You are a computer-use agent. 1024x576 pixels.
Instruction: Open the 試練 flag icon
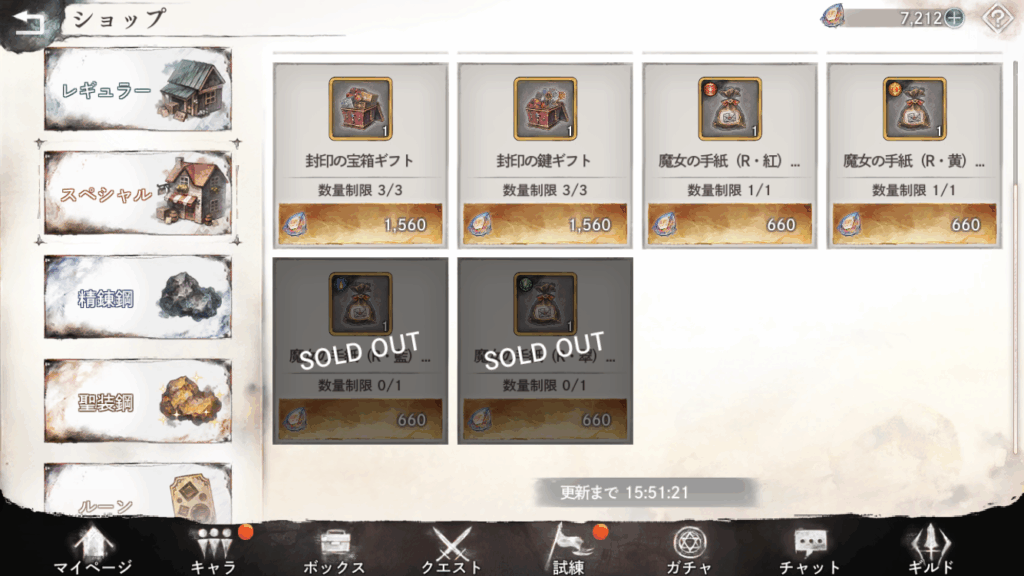pos(569,549)
